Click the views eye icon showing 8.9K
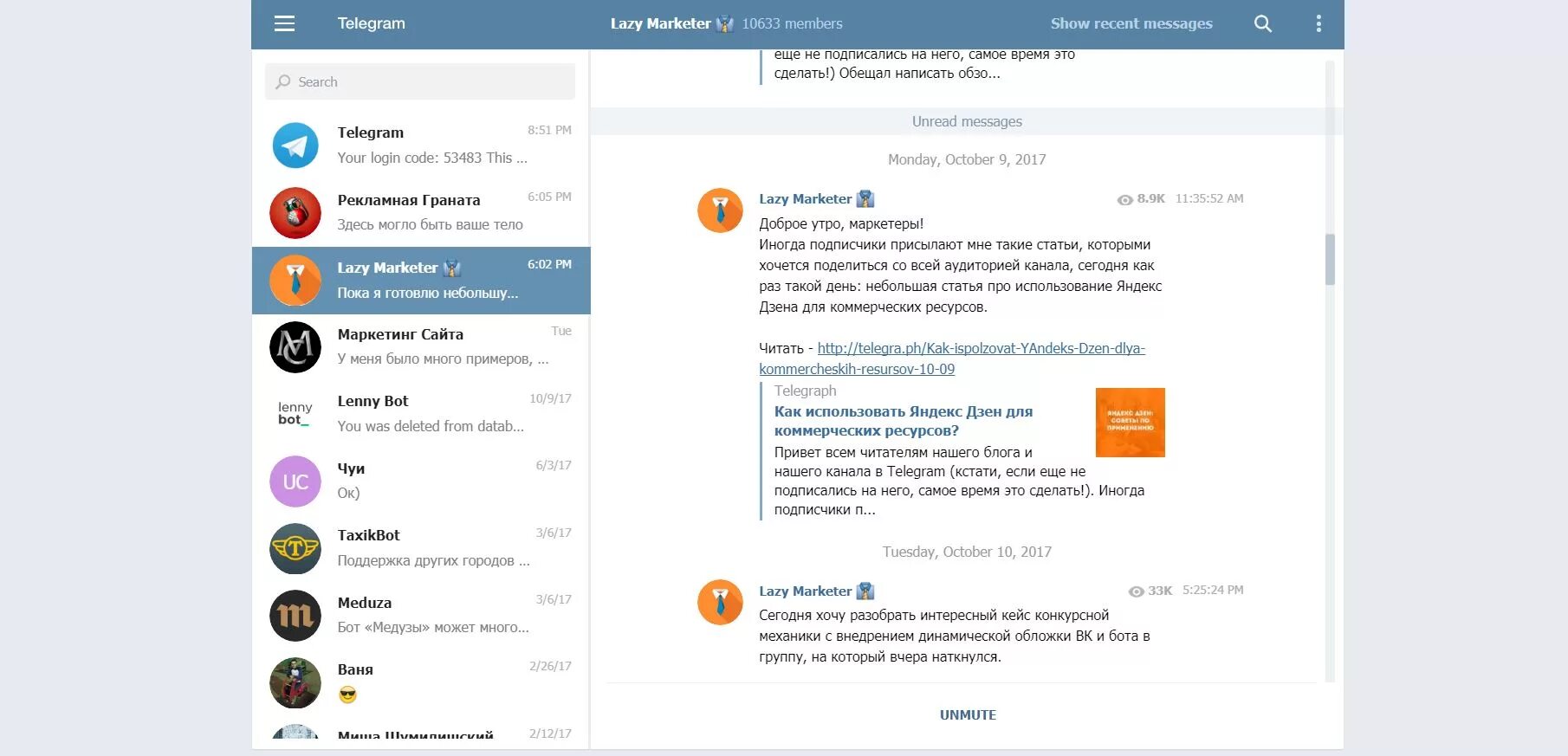 tap(1124, 199)
